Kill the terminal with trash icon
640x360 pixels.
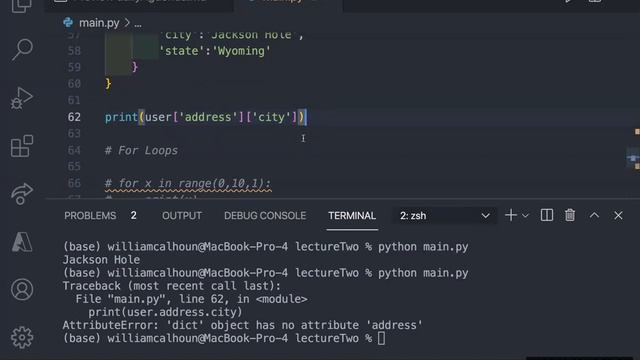(x=570, y=215)
